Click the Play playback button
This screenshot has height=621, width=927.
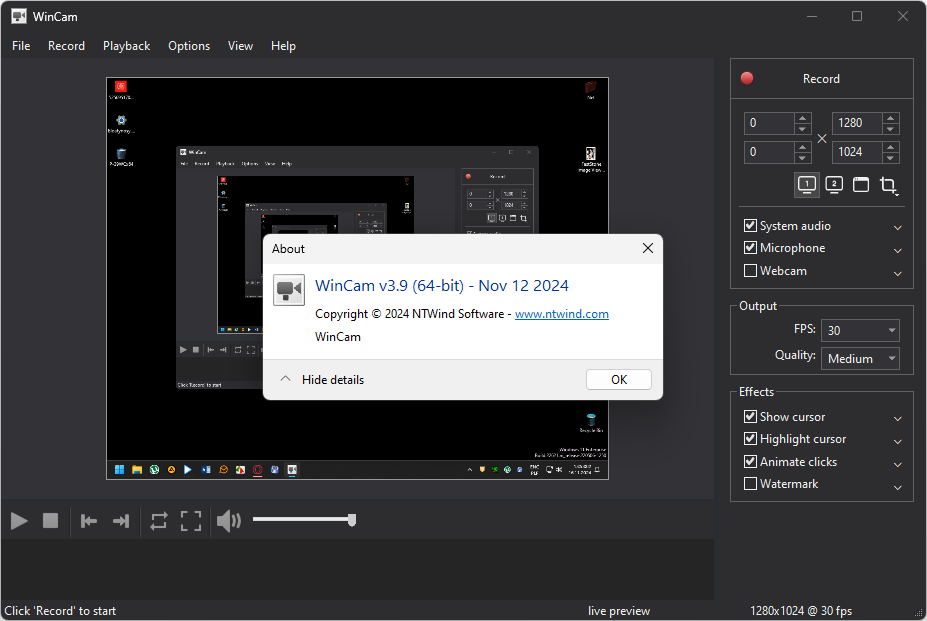click(20, 521)
